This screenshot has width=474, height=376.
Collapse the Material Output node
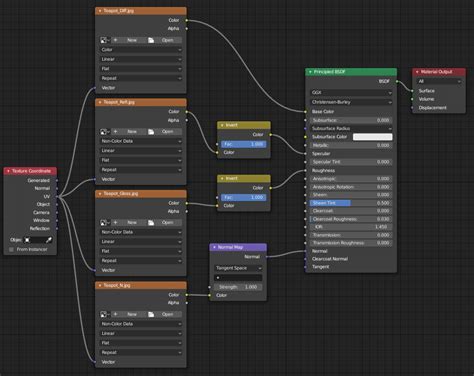(417, 72)
